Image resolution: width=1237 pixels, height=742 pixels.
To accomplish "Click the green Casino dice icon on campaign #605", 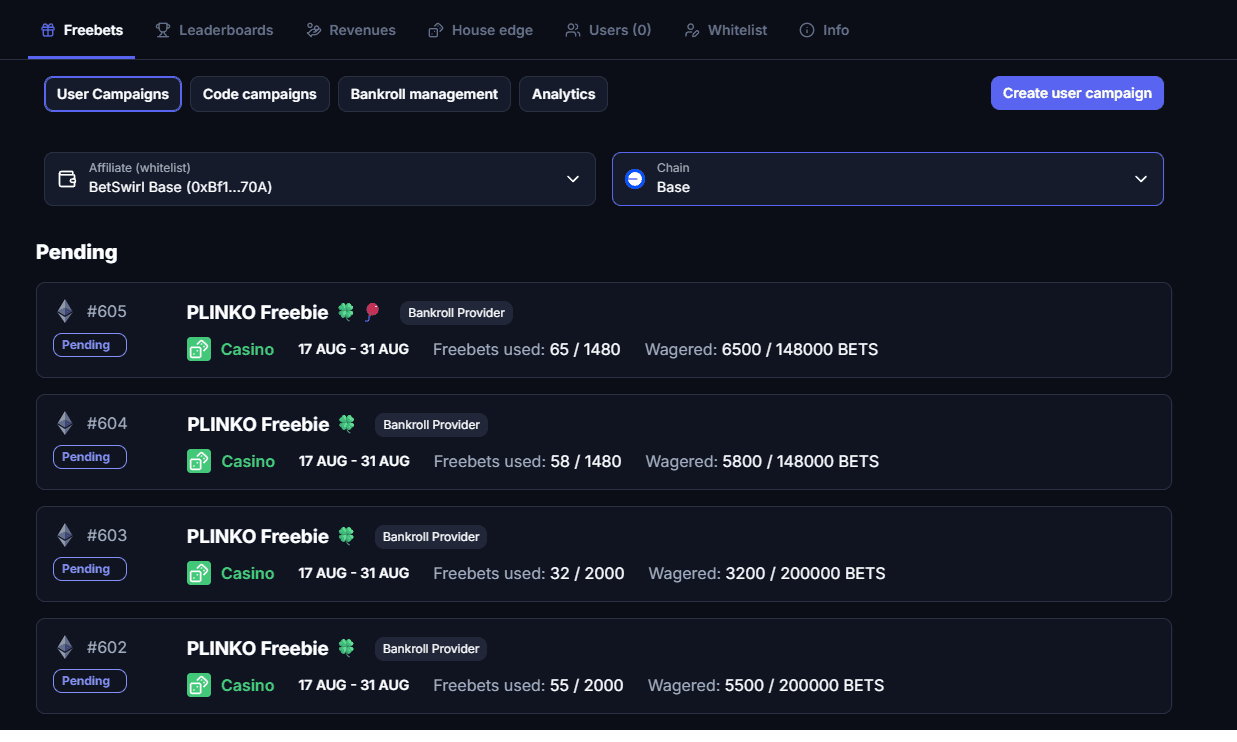I will pyautogui.click(x=199, y=349).
